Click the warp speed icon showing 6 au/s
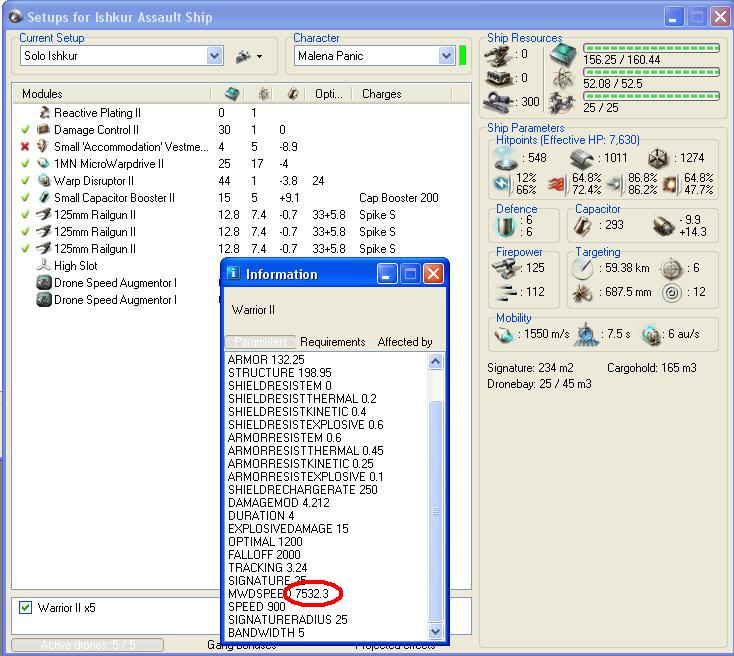Viewport: 734px width, 656px height. point(651,335)
